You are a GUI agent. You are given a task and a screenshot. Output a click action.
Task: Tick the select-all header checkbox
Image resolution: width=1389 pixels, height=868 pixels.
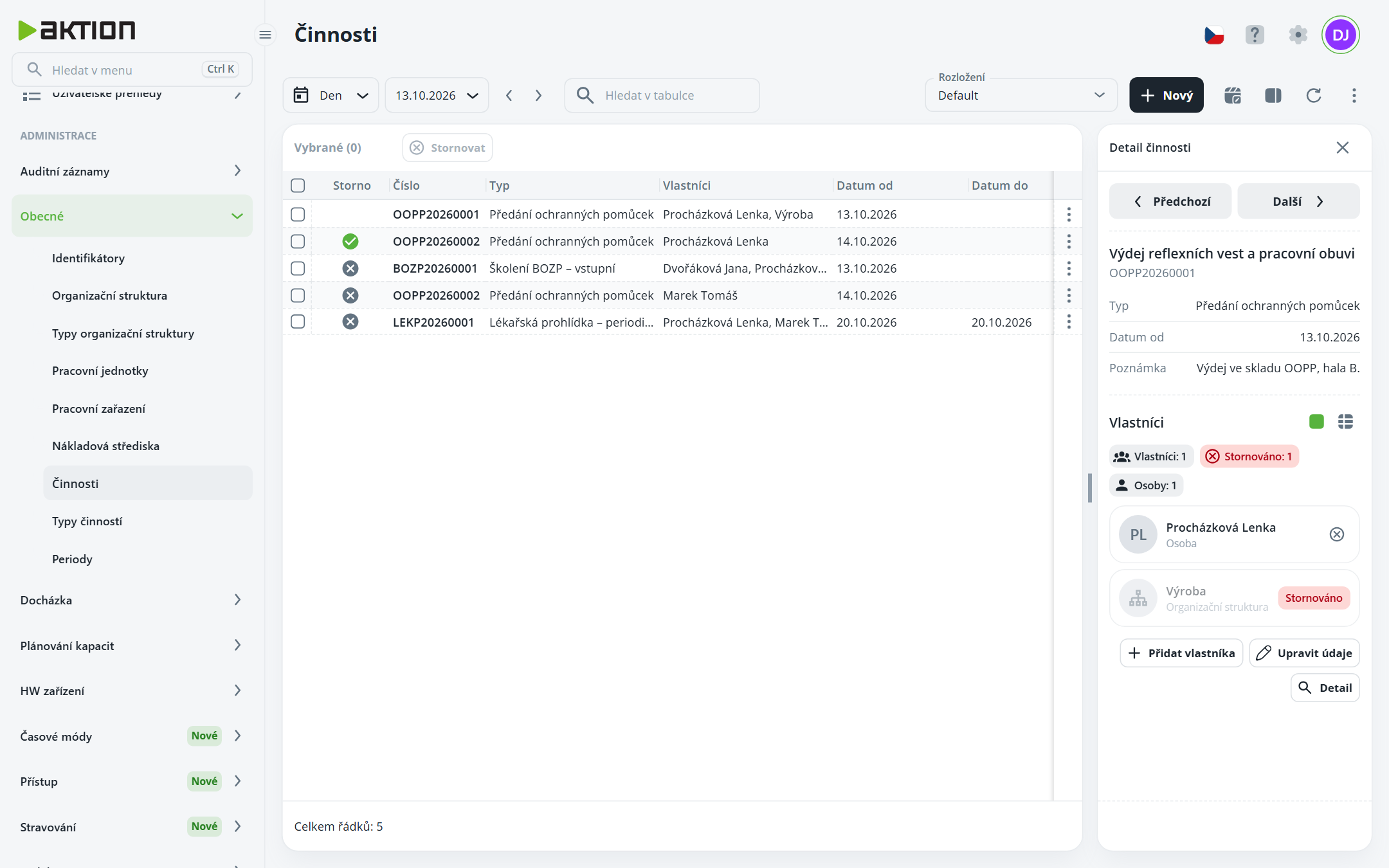click(298, 185)
